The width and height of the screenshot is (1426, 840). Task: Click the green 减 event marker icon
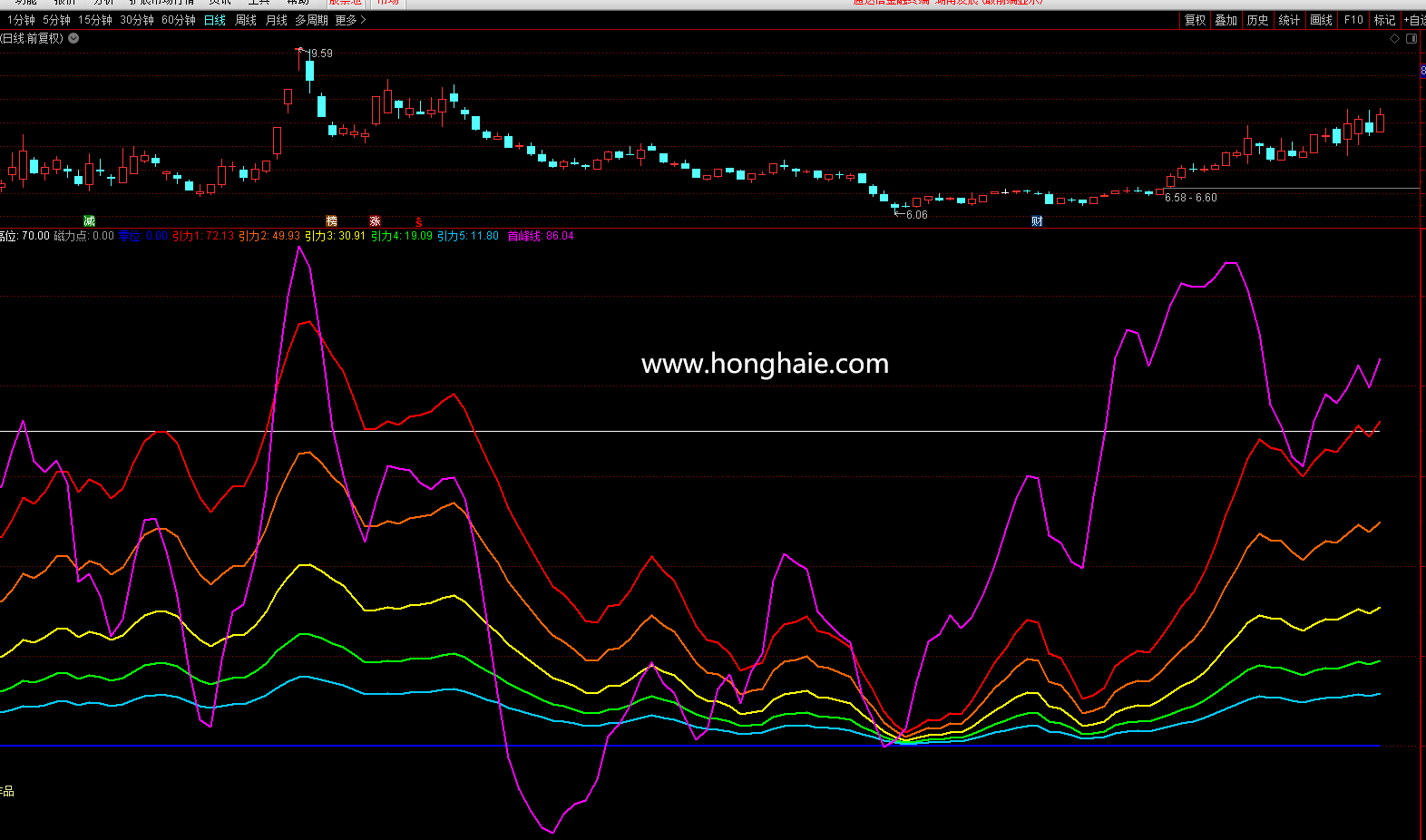[x=89, y=221]
